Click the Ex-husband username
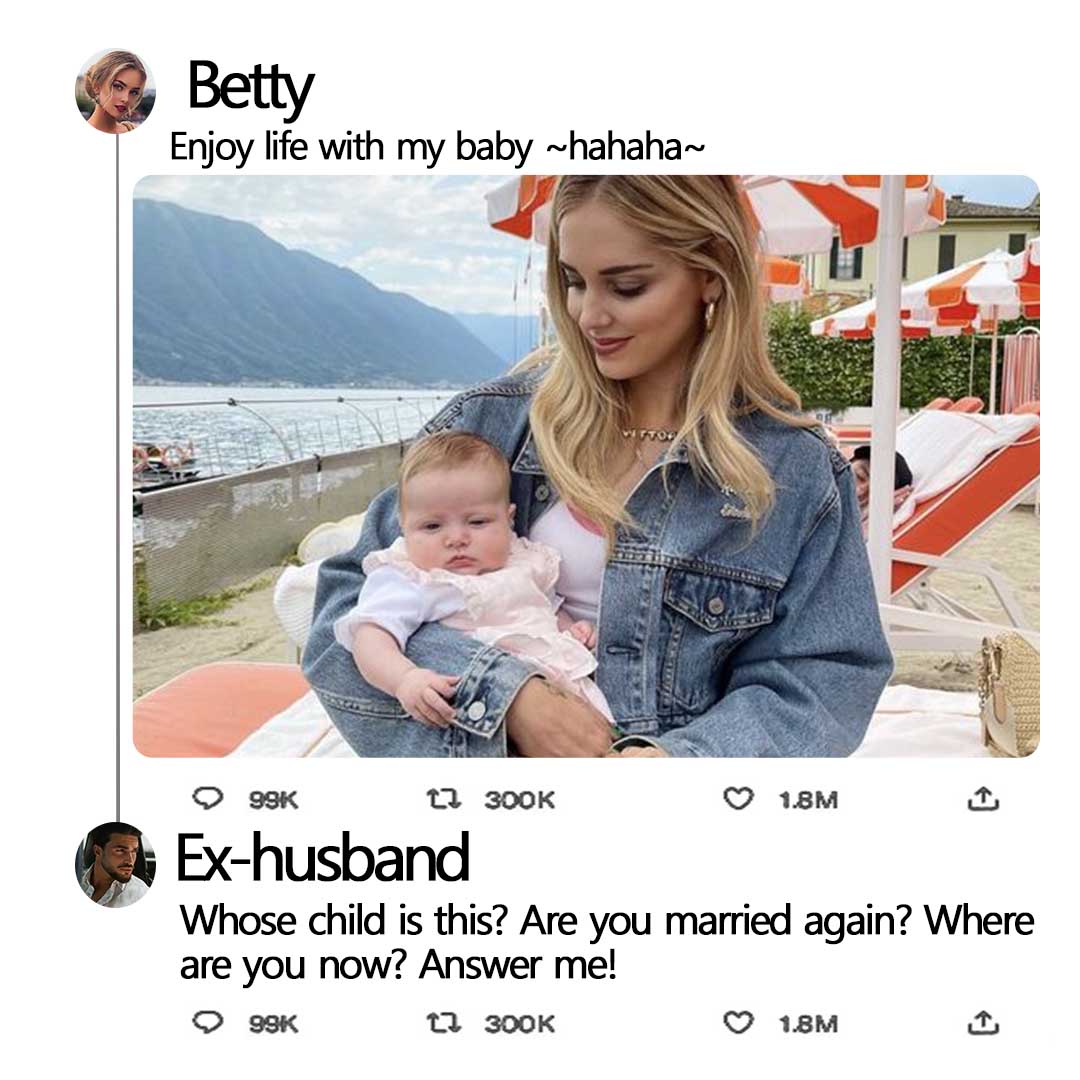The height and width of the screenshot is (1080, 1080). 322,858
